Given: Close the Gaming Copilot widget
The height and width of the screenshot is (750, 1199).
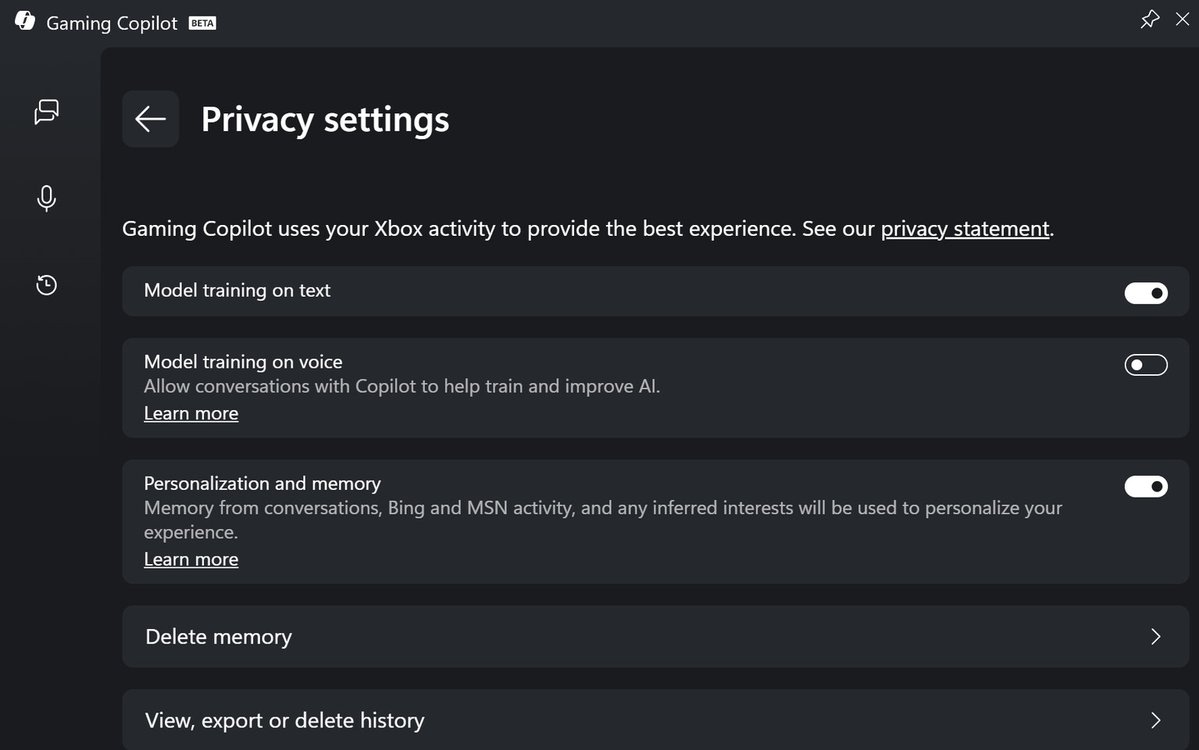Looking at the screenshot, I should click(1182, 19).
